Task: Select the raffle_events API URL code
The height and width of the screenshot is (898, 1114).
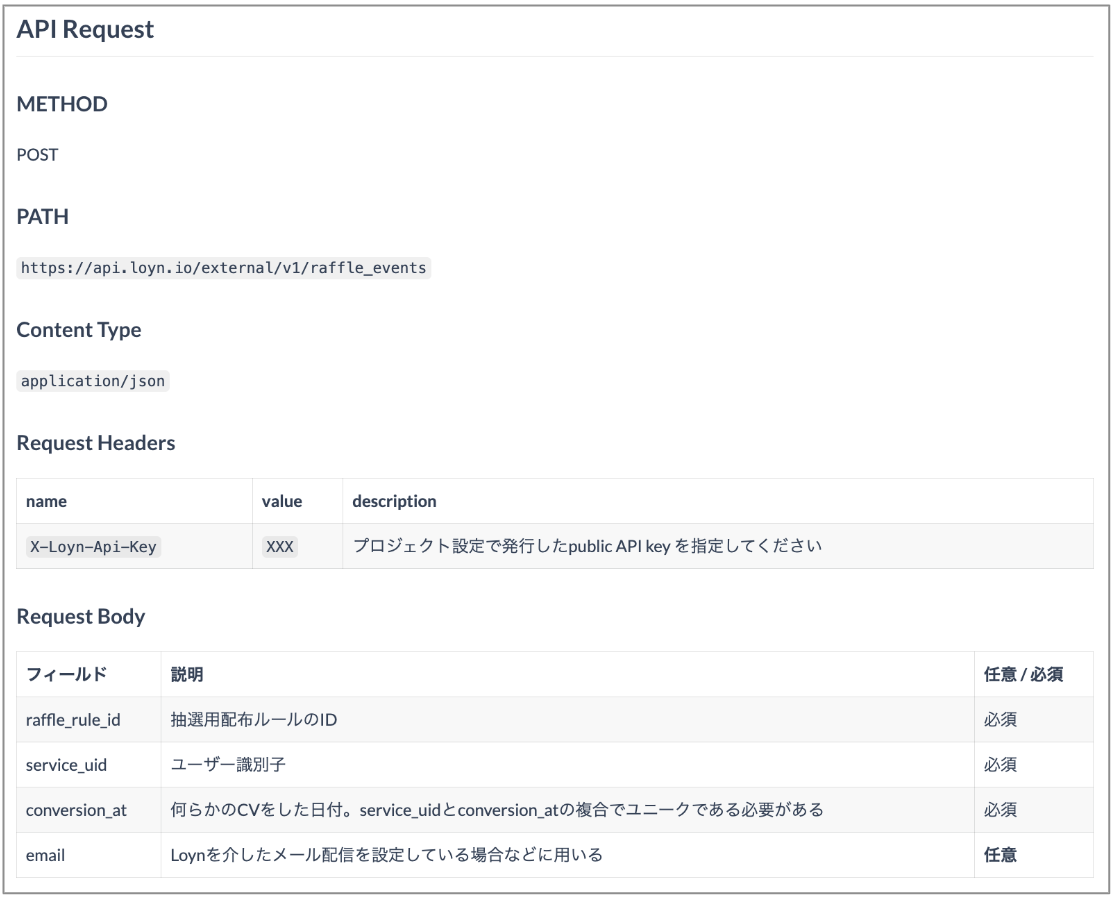Action: coord(224,268)
